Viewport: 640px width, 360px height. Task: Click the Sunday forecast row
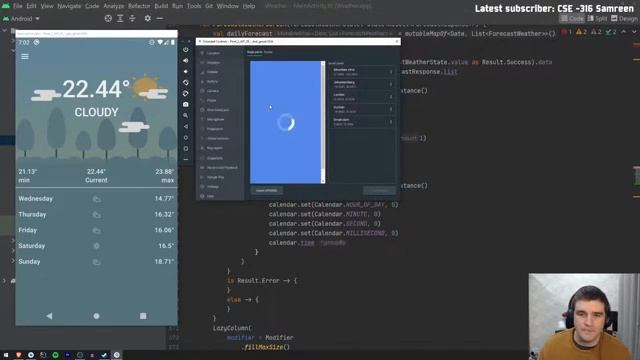pos(96,262)
